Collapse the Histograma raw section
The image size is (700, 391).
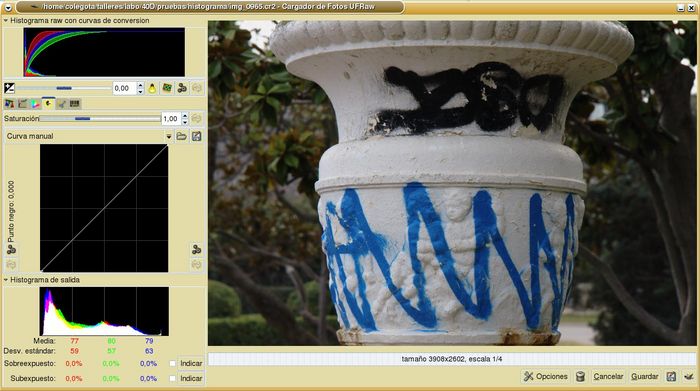pos(6,21)
